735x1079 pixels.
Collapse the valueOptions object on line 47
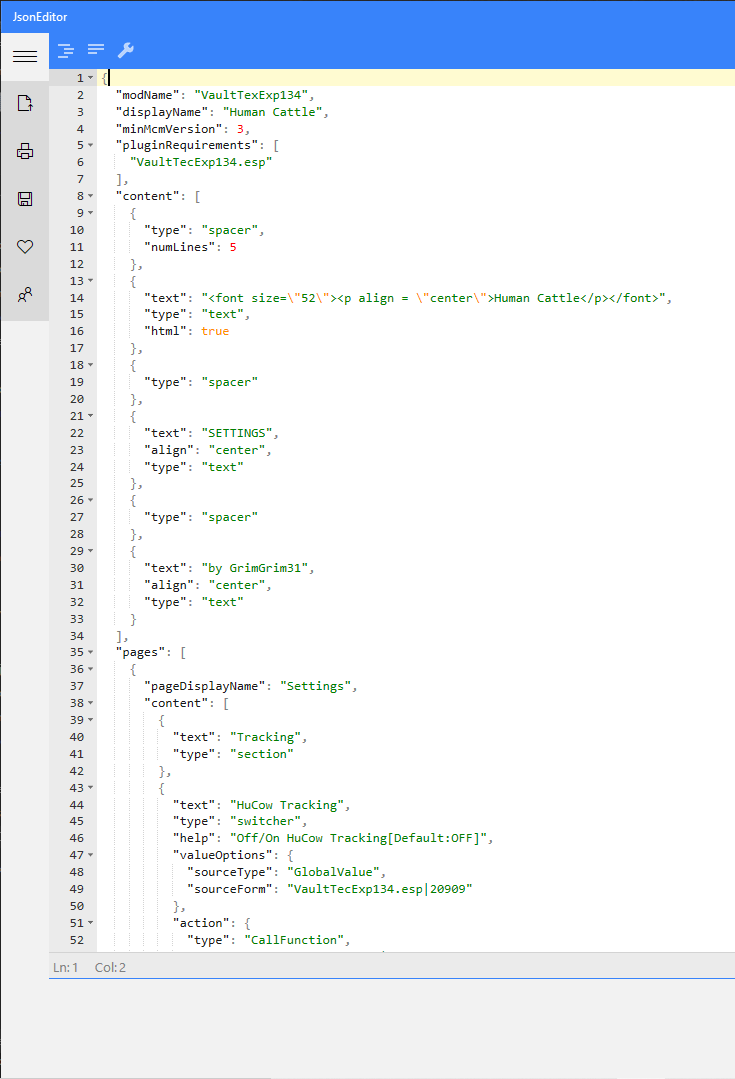click(x=91, y=855)
